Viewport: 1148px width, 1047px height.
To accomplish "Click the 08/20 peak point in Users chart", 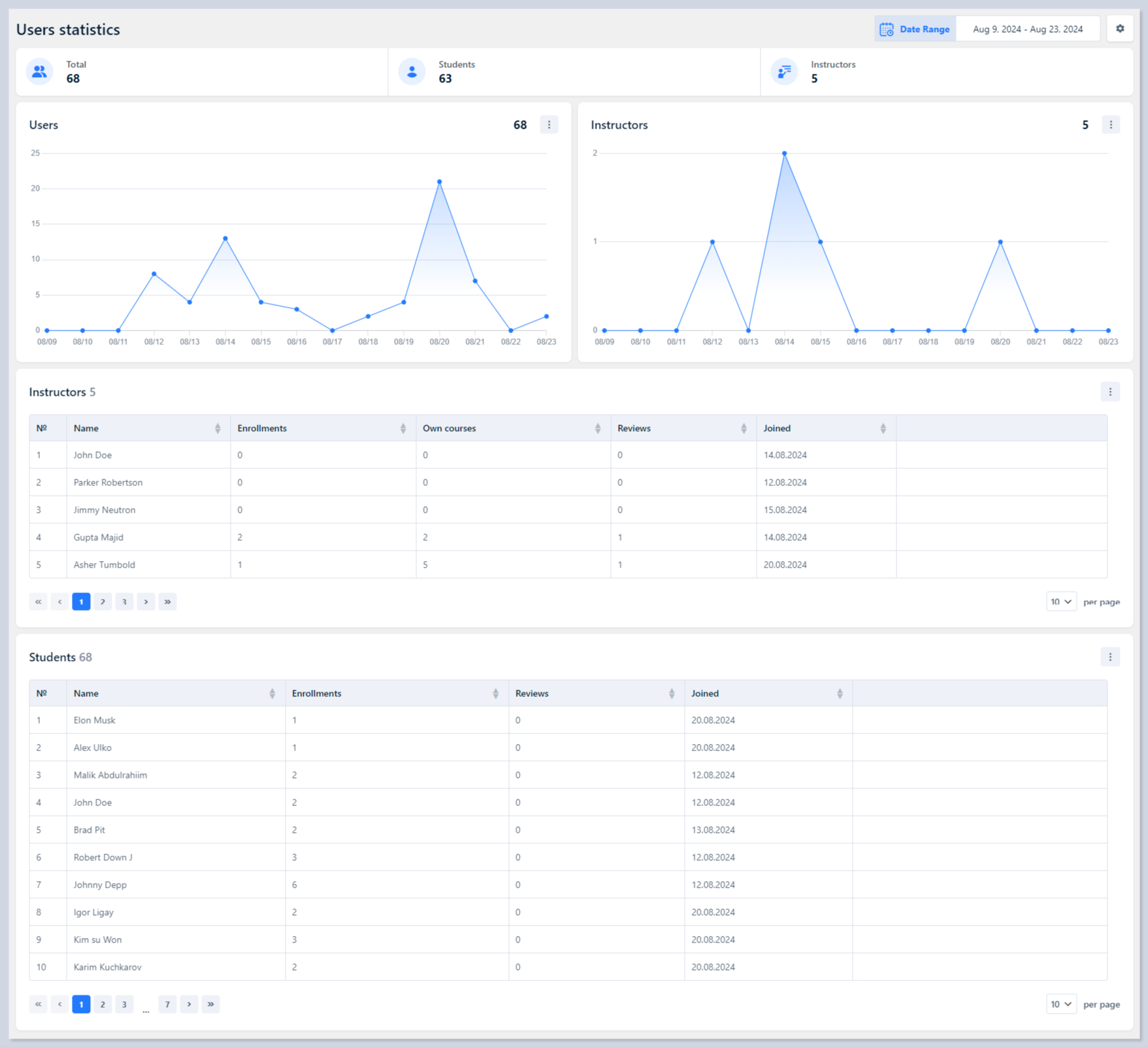I will tap(439, 182).
